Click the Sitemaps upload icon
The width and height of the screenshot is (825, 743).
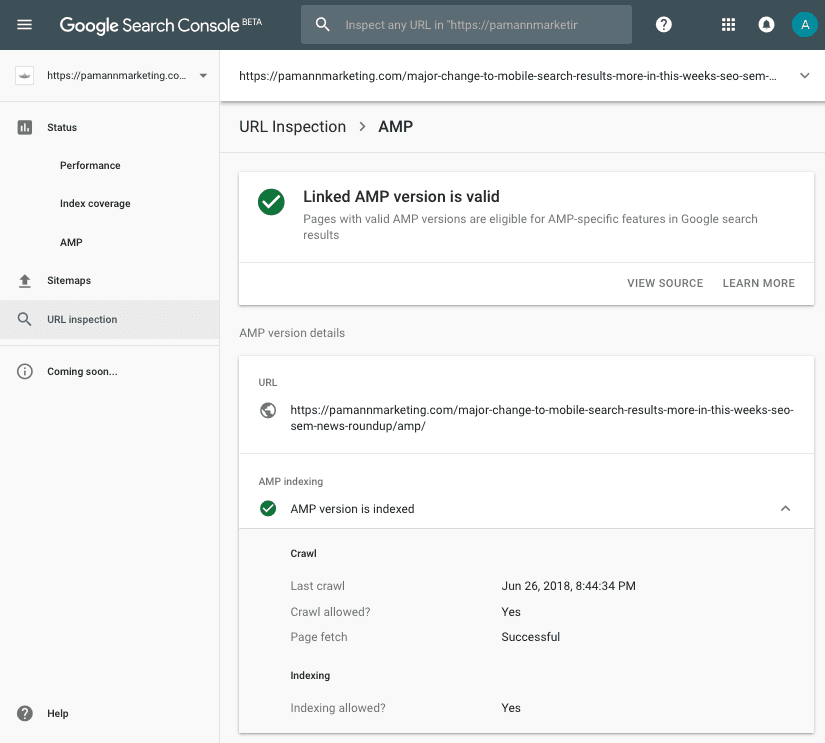[25, 281]
